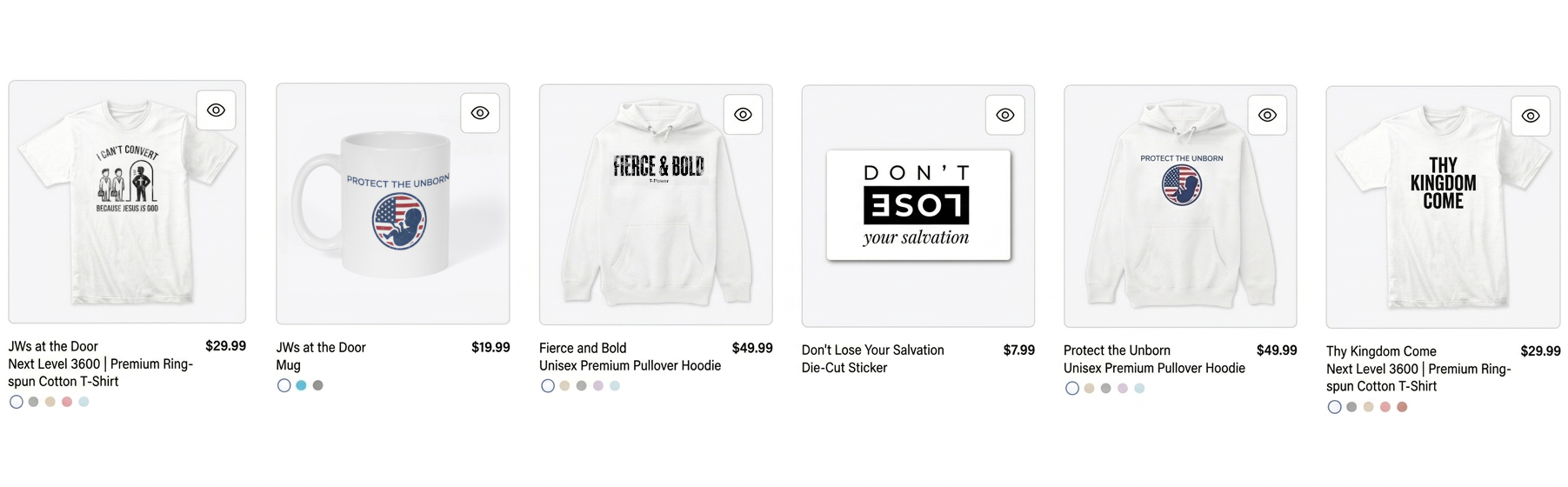Viewport: 1568px width, 487px height.
Task: Select beige swatch for Protect the Unborn hoodie
Action: pos(1089,389)
